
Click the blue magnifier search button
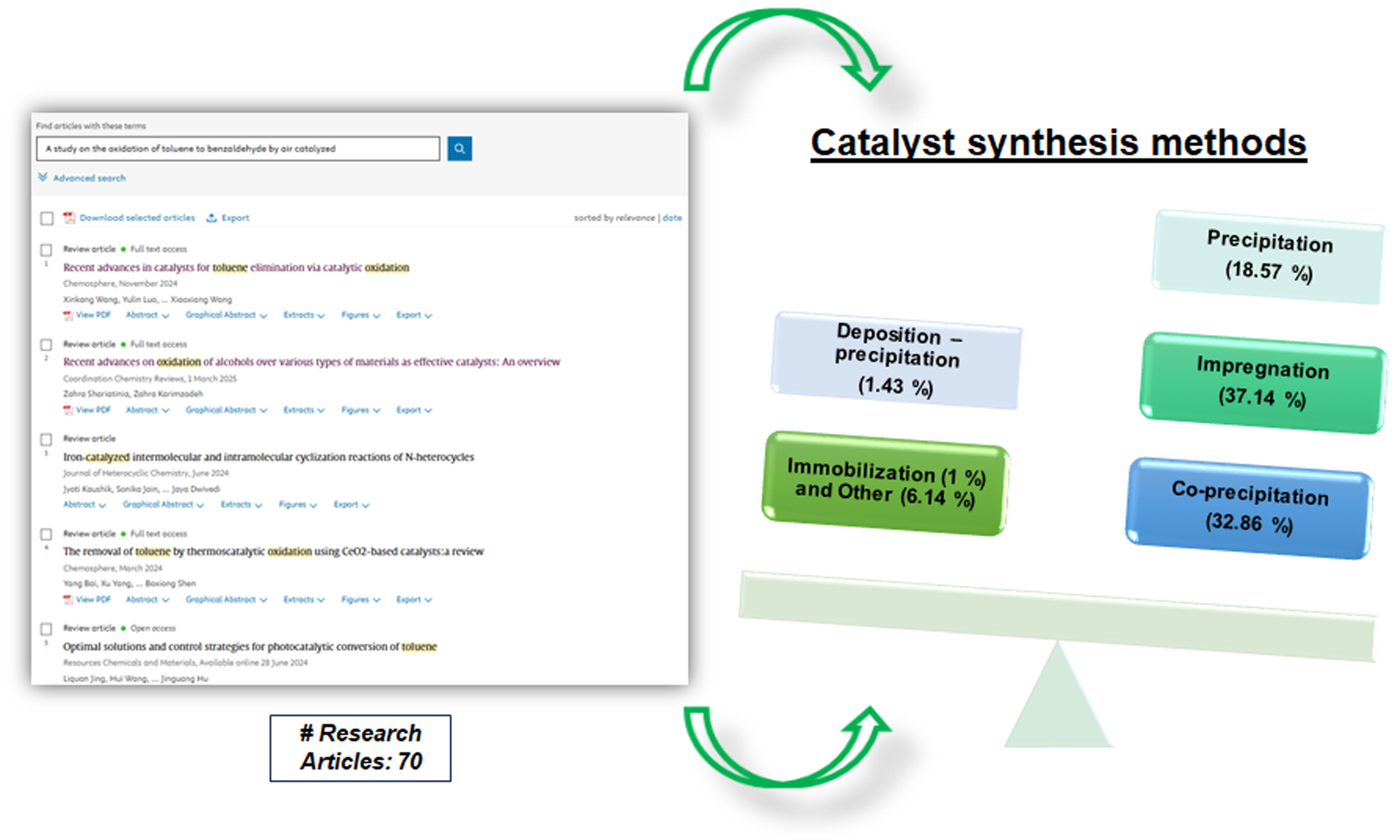[459, 148]
